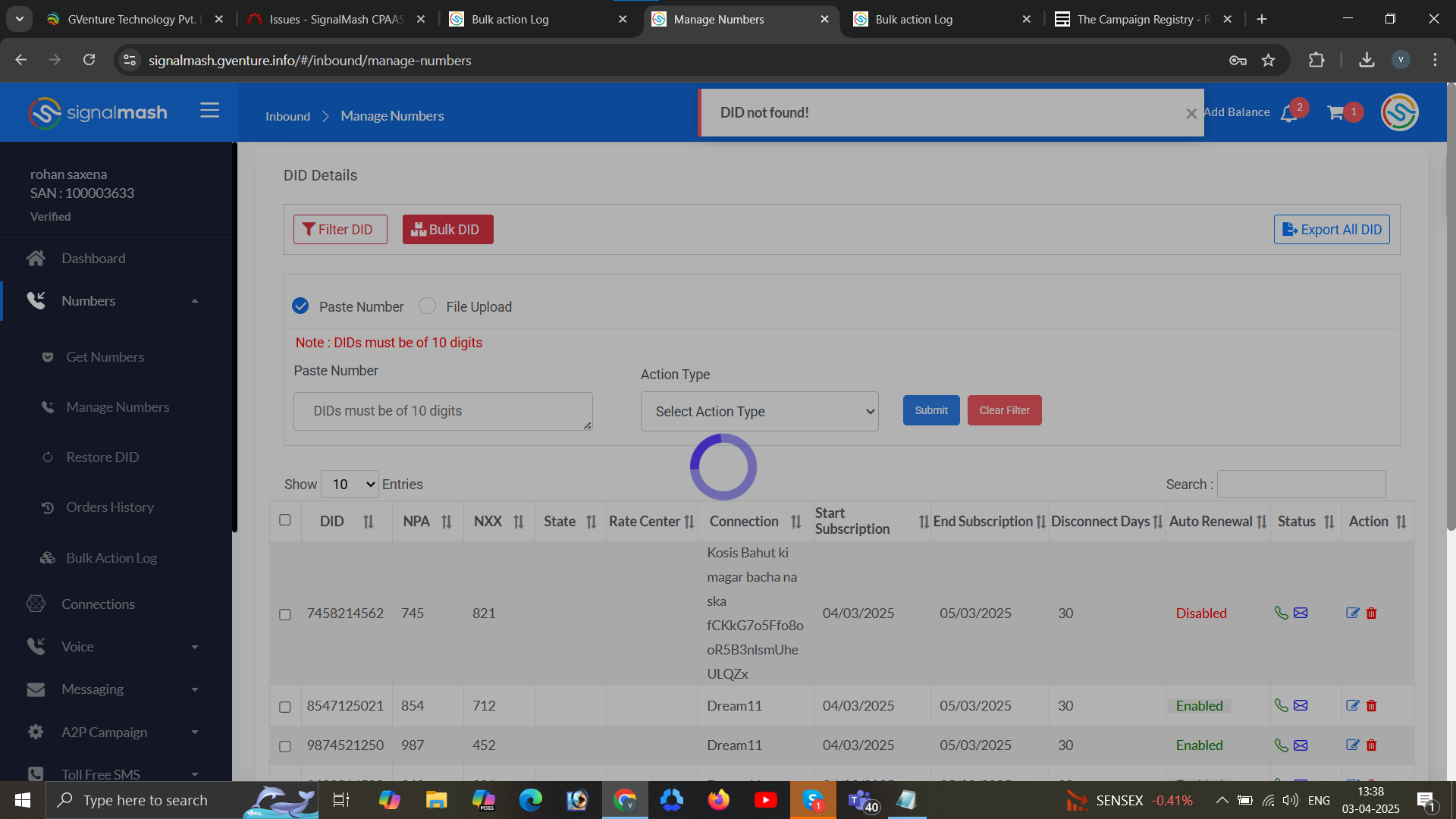Open Select Action Type dropdown
The height and width of the screenshot is (819, 1456).
point(759,411)
